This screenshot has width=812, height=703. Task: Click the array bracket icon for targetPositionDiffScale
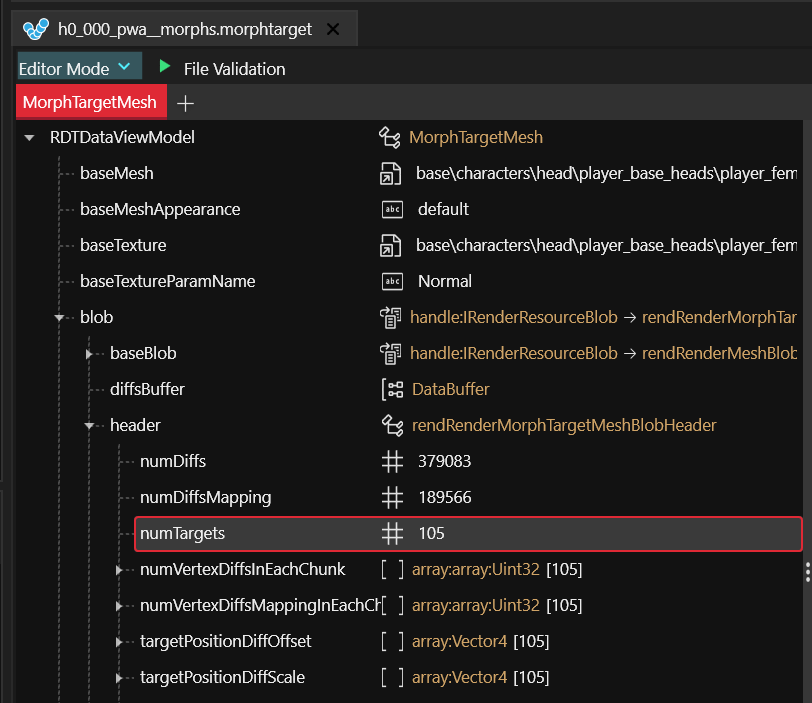tap(392, 678)
